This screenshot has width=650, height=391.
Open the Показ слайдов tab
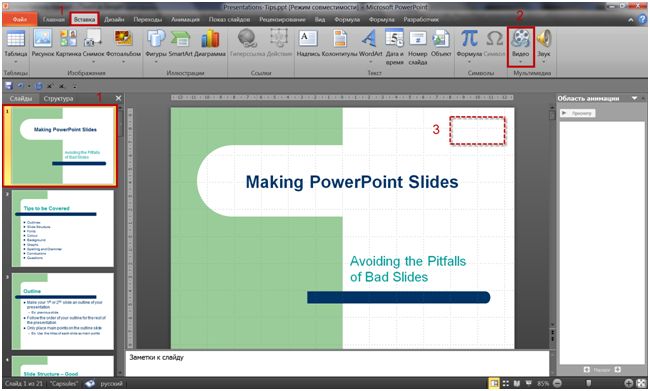click(x=229, y=19)
